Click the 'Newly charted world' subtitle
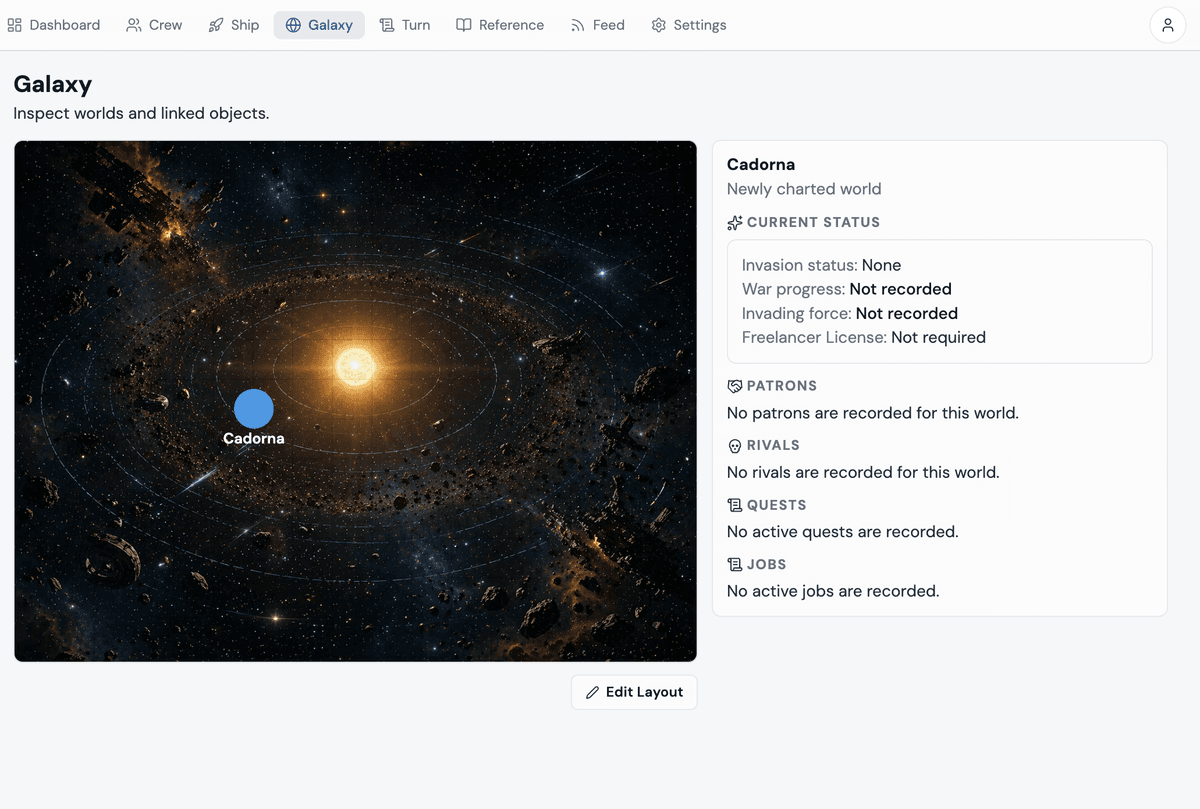 (804, 189)
